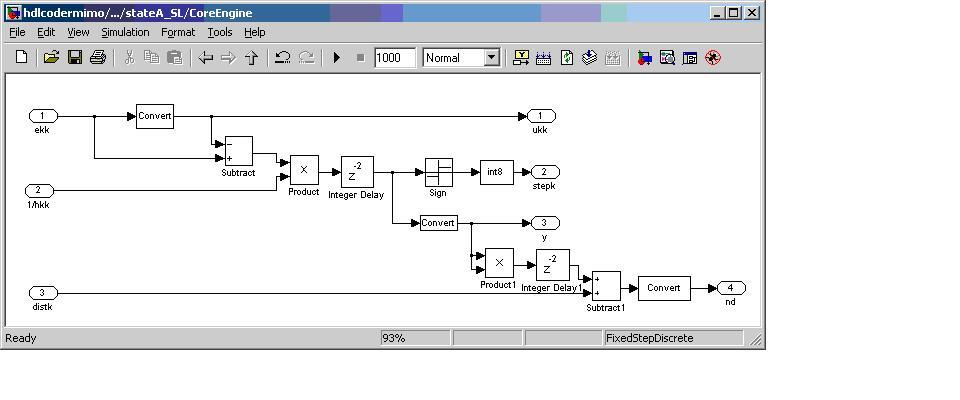Go up to parent system arrow
The width and height of the screenshot is (960, 400).
point(251,58)
